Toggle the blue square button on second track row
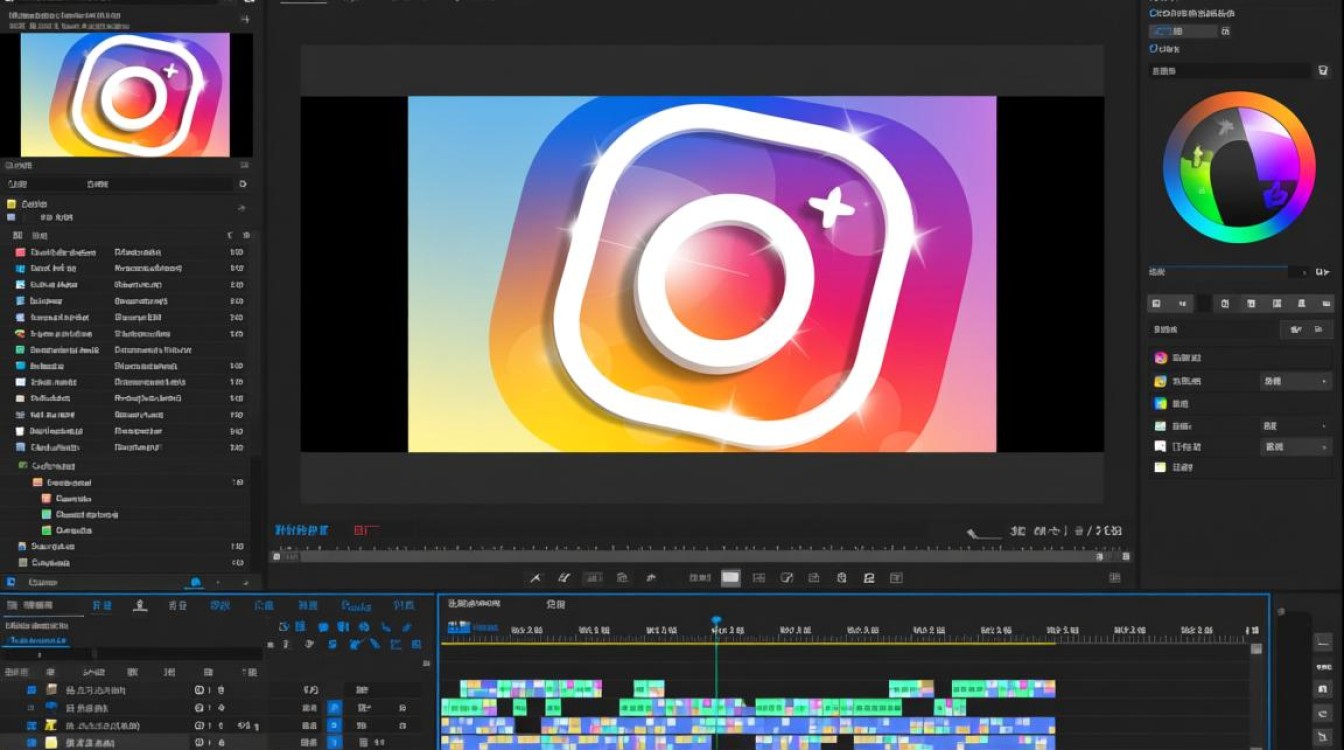This screenshot has height=750, width=1344. 335,708
